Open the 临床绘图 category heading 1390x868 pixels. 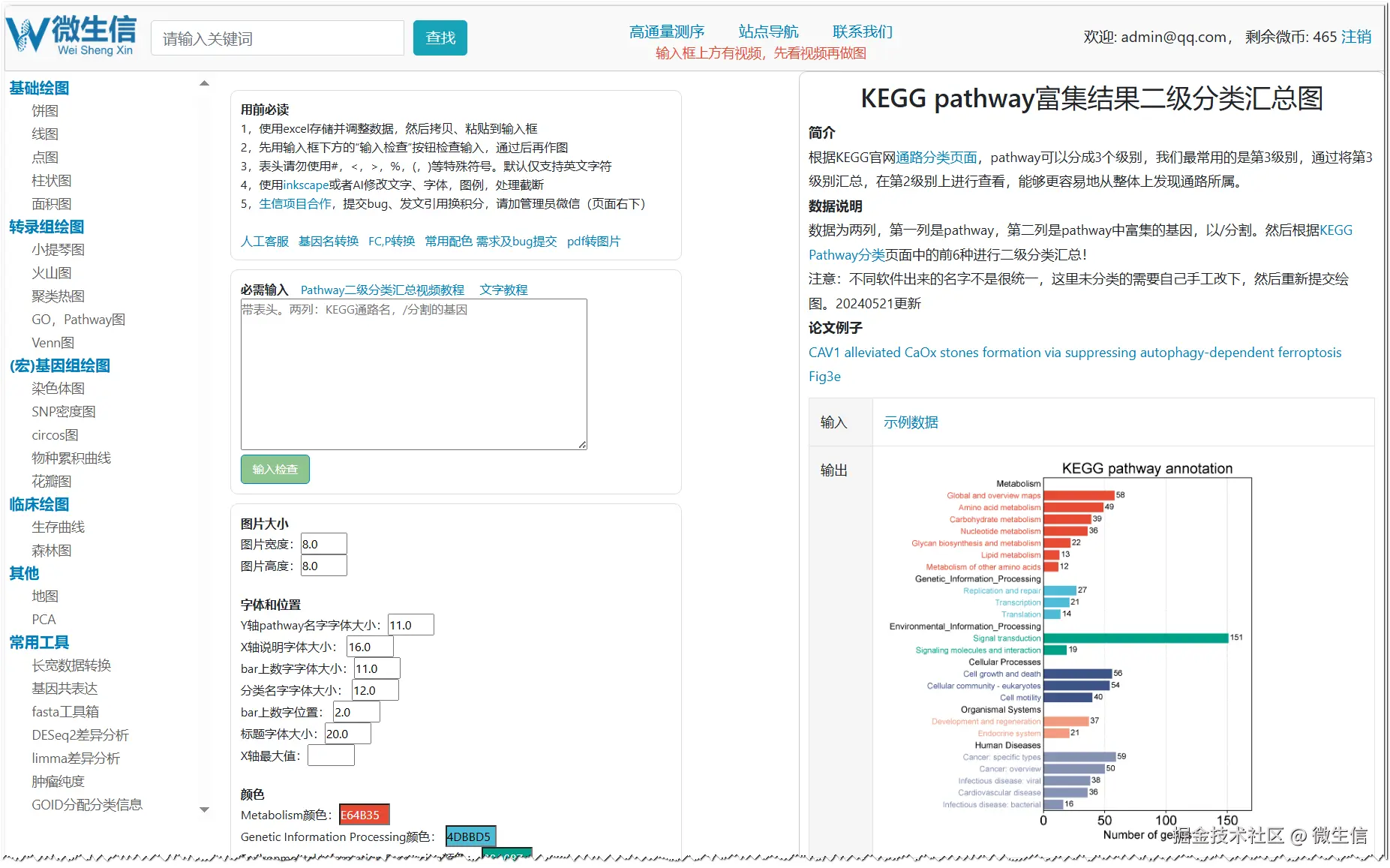pos(39,504)
